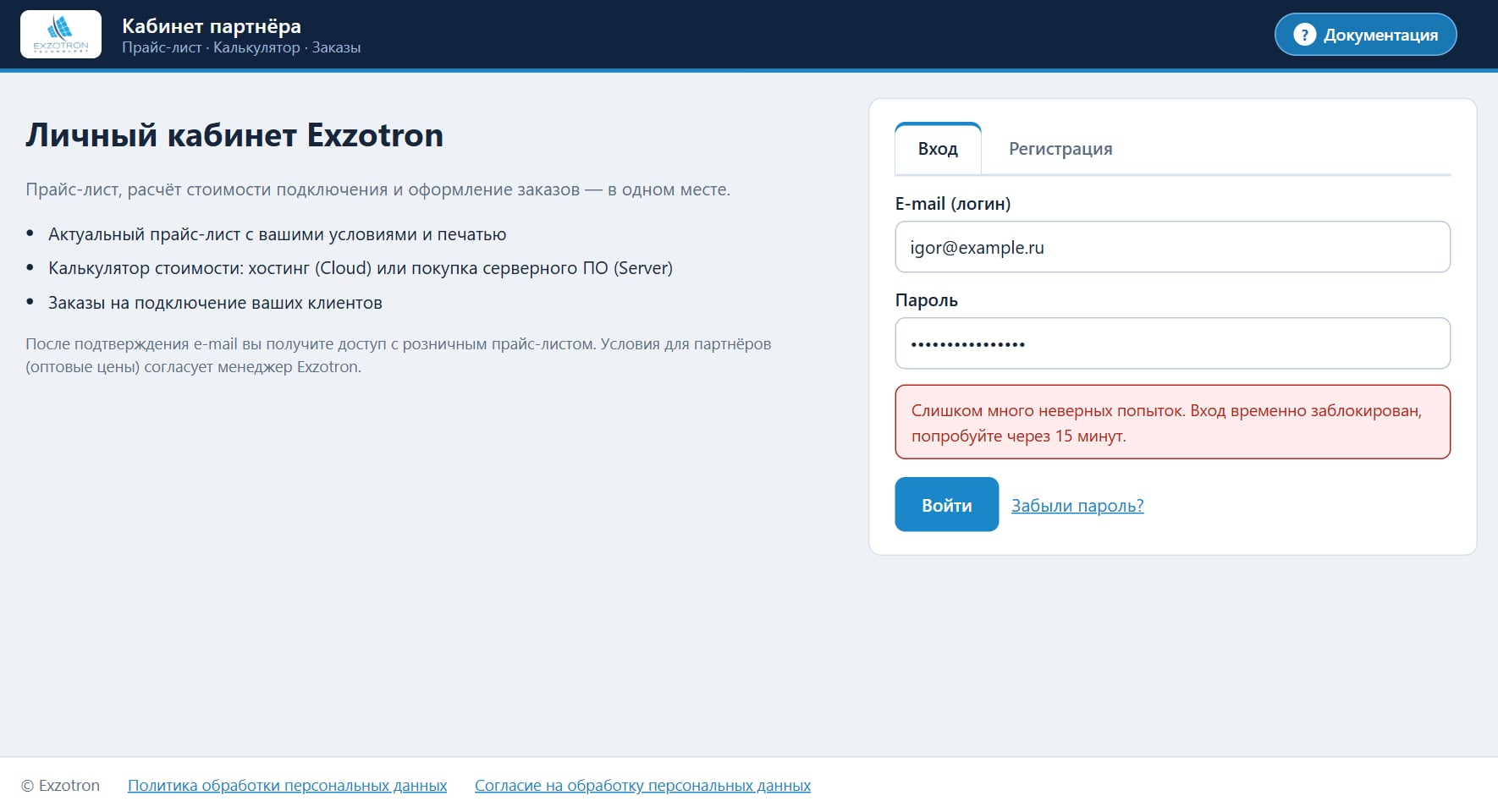Click the Личный кабинет Exzotron heading
The image size is (1498, 812).
tap(234, 135)
